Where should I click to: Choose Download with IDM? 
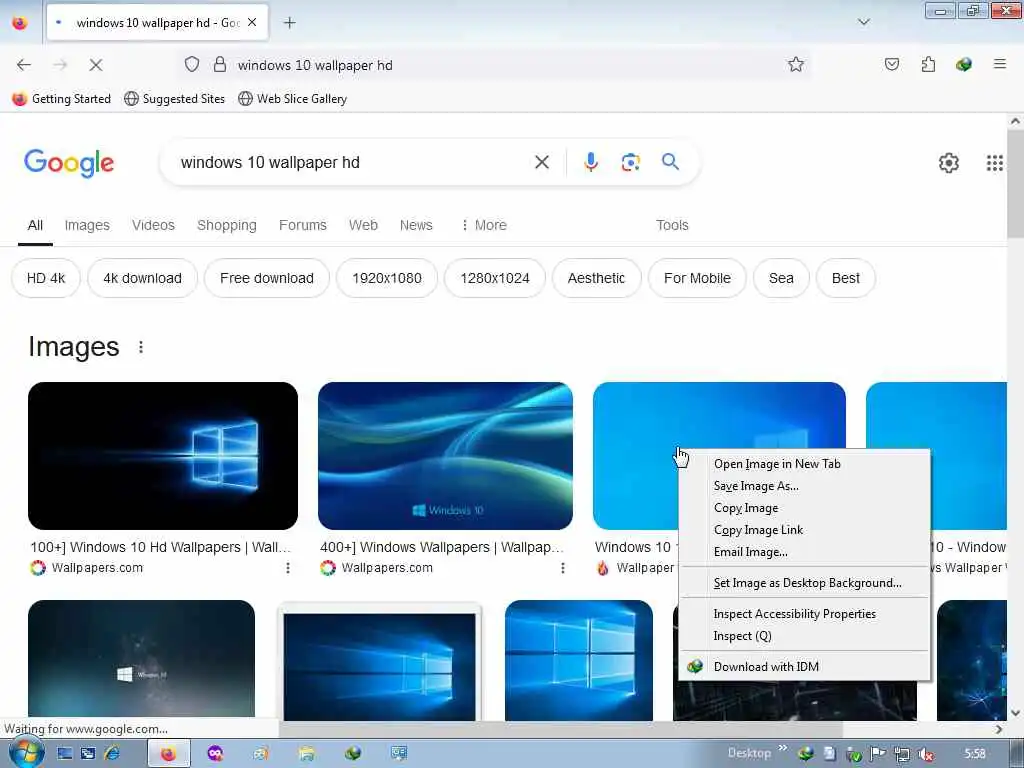coord(805,667)
